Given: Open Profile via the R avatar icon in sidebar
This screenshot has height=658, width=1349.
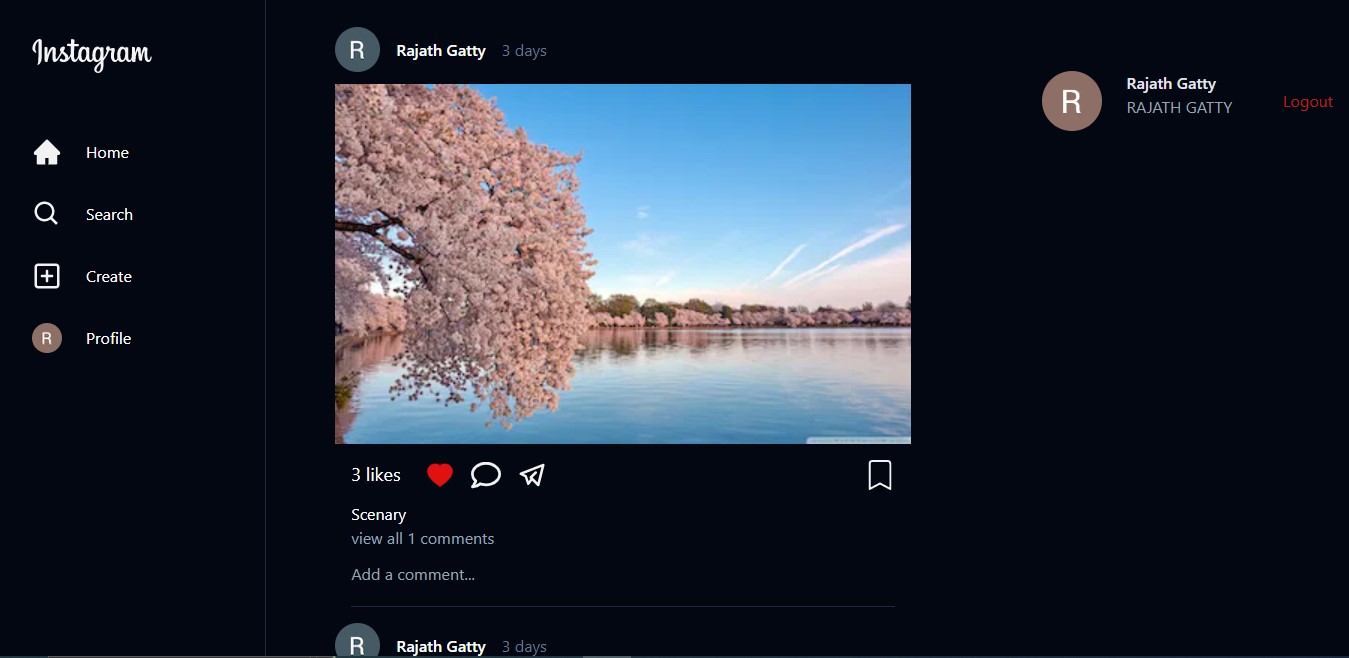Looking at the screenshot, I should click(46, 338).
